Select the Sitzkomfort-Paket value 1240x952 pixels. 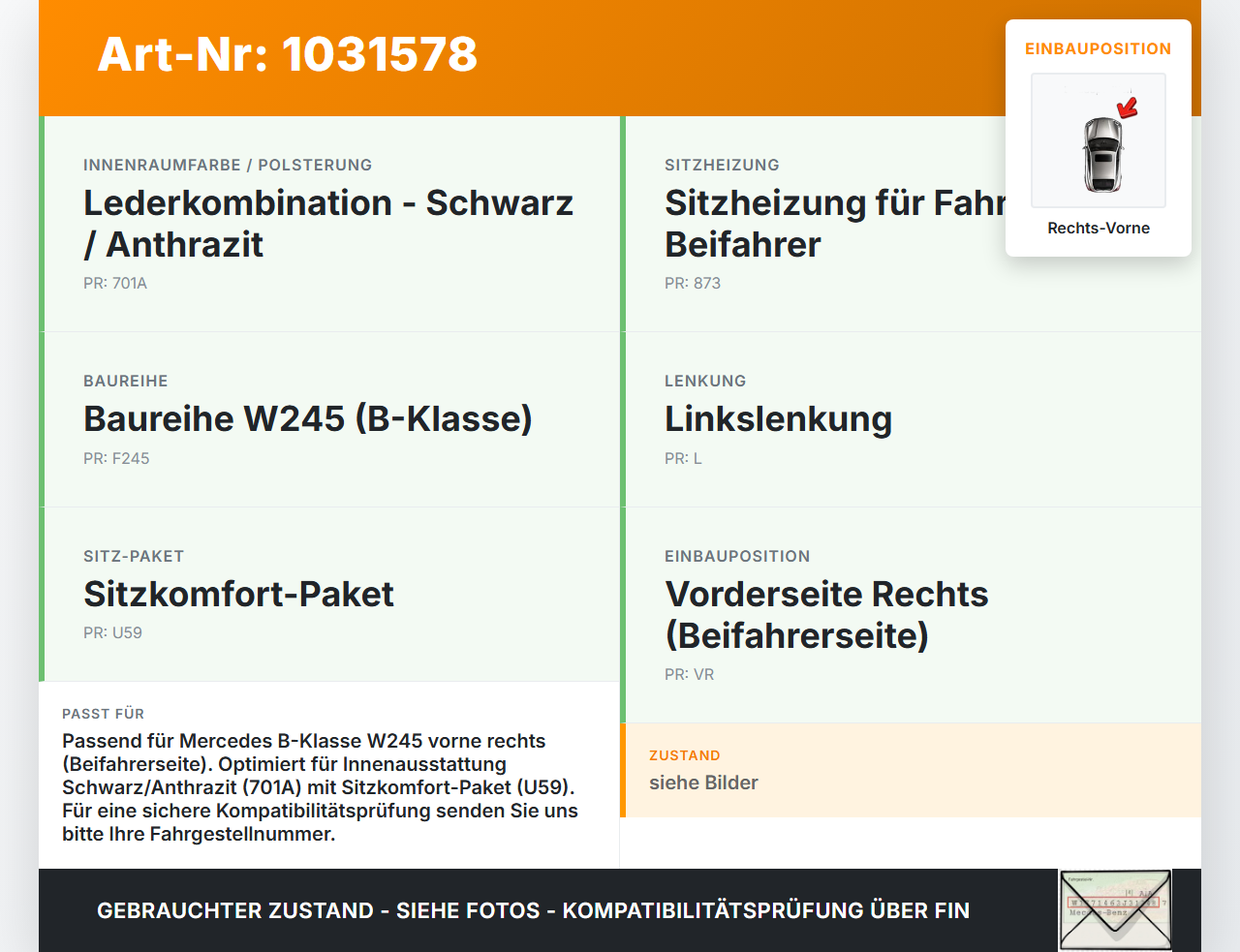(x=238, y=594)
